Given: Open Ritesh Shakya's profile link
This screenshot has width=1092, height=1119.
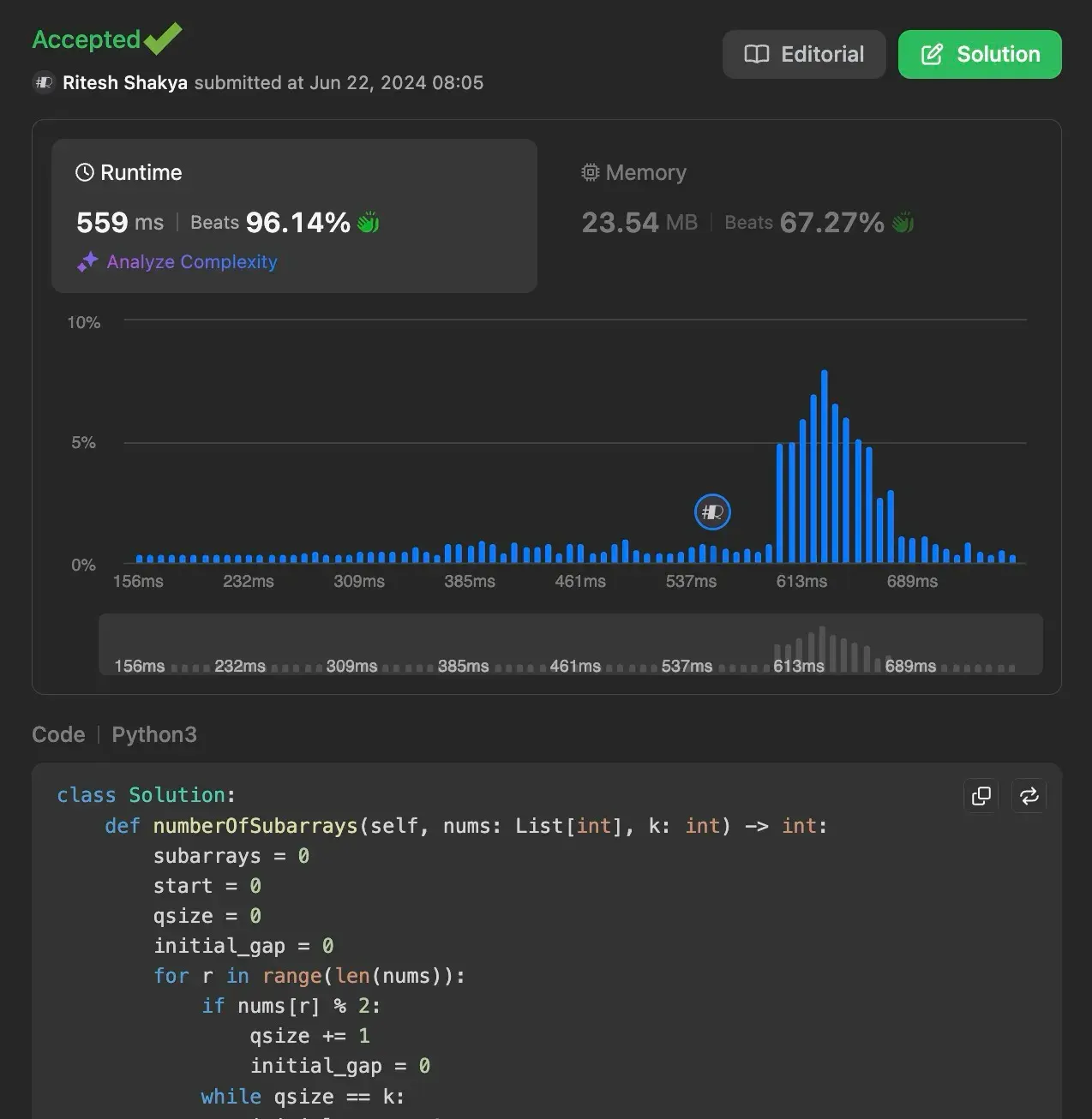Looking at the screenshot, I should [x=125, y=83].
